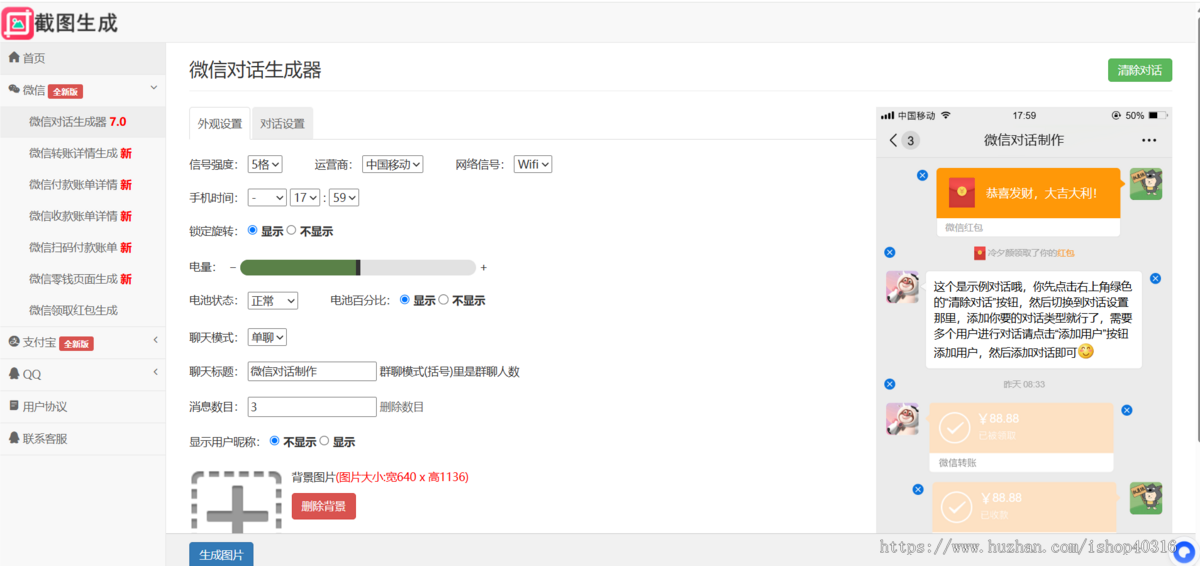Open the 信号强度 dropdown showing 5格
This screenshot has height=566, width=1200.
click(x=265, y=164)
